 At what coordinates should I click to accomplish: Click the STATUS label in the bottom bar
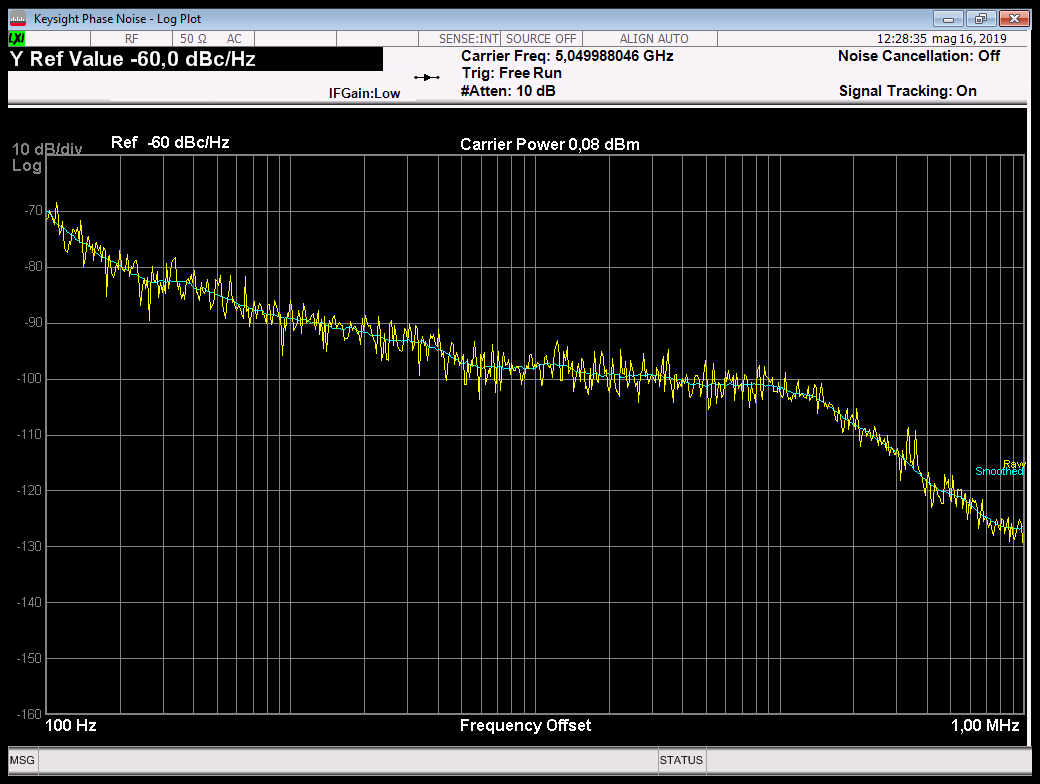coord(681,761)
